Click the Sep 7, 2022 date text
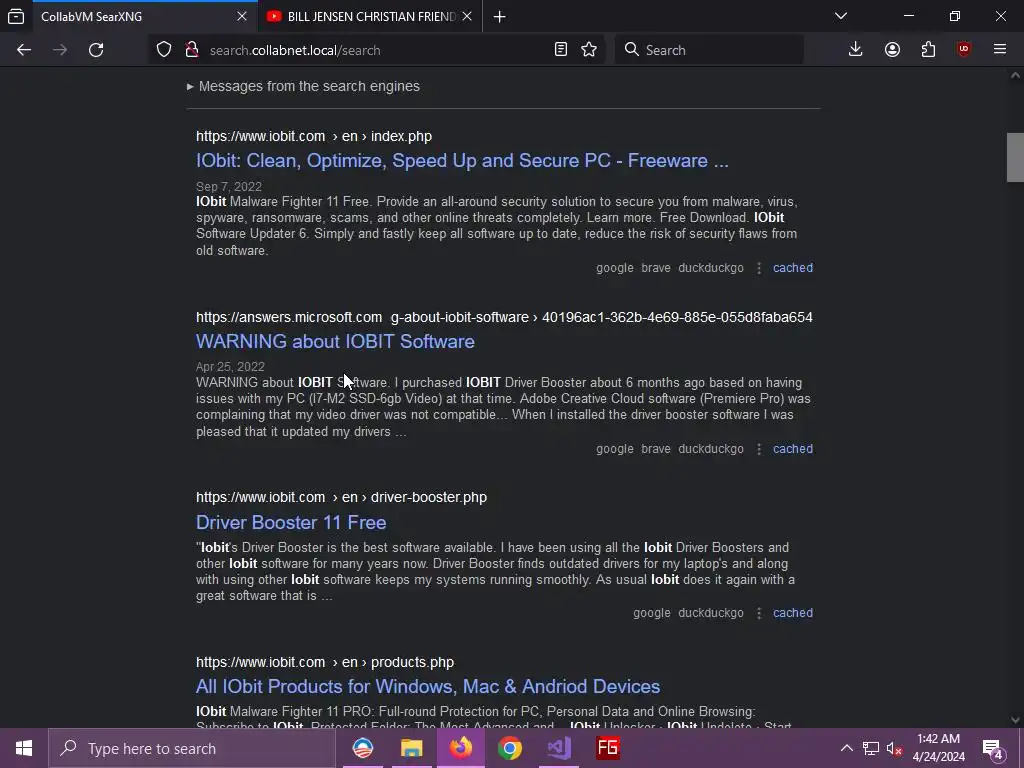Image resolution: width=1024 pixels, height=768 pixels. [229, 187]
